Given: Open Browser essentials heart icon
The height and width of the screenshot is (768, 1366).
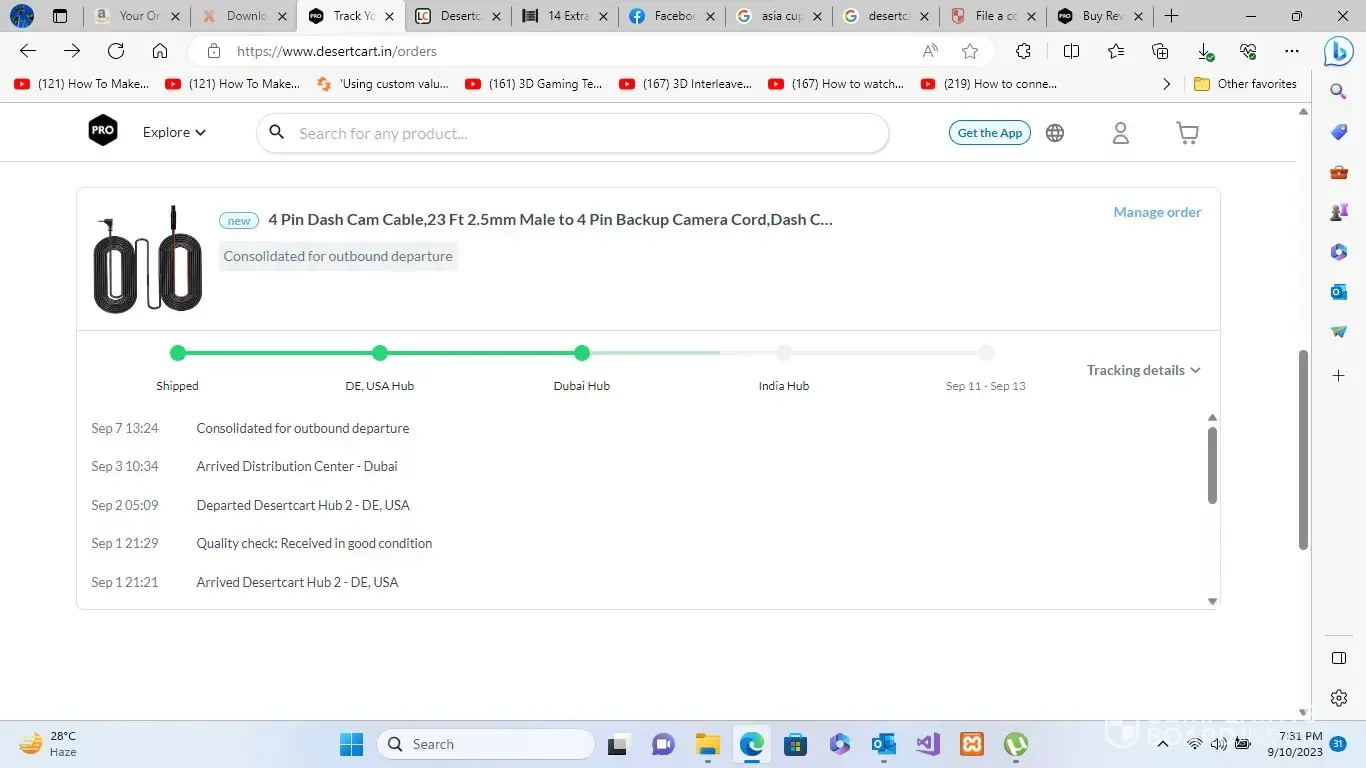Looking at the screenshot, I should coord(1248,51).
